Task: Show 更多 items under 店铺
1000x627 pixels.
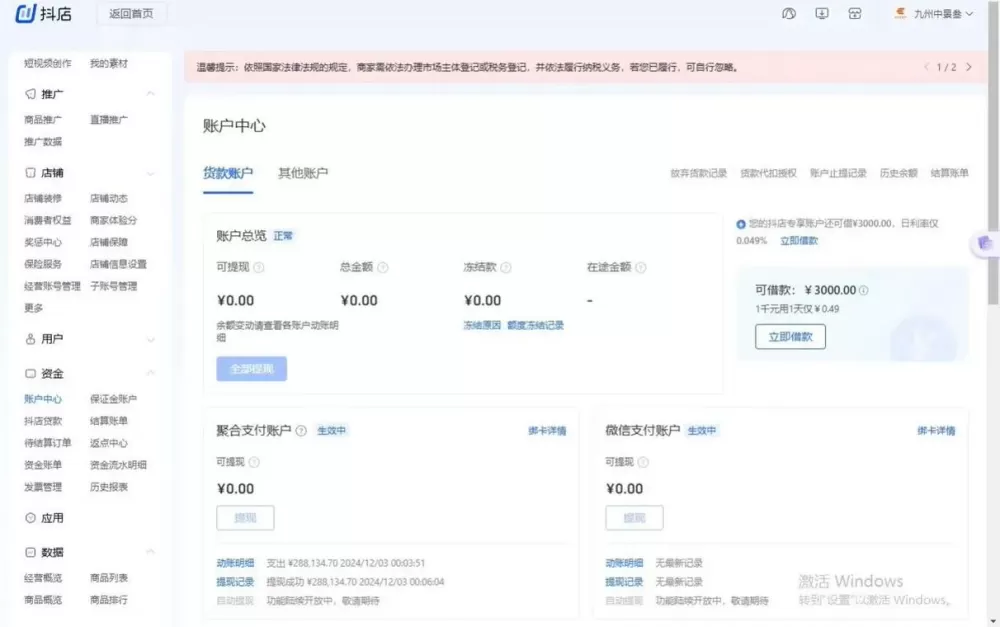Action: pyautogui.click(x=34, y=308)
